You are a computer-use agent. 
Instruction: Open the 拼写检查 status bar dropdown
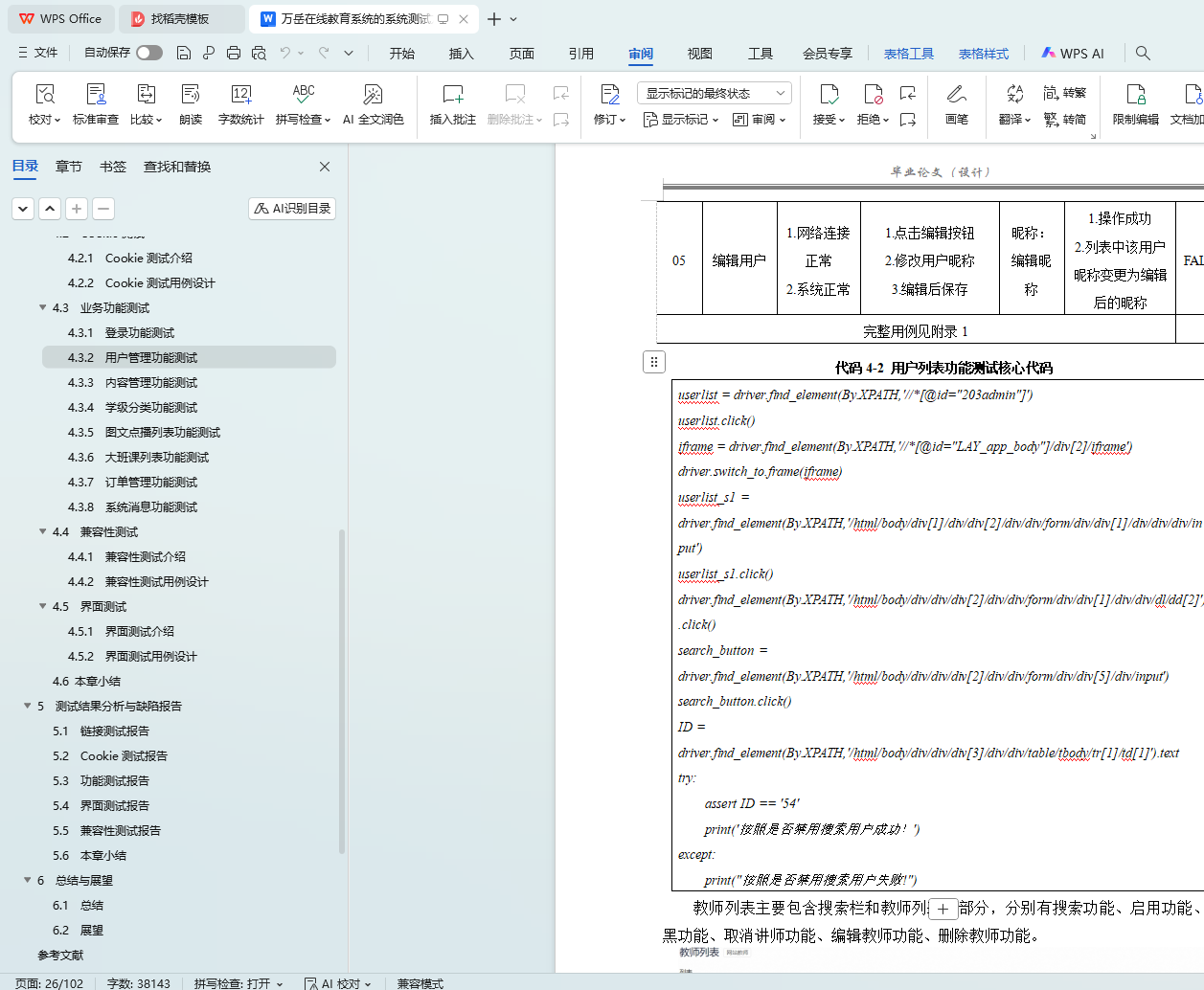click(x=239, y=983)
